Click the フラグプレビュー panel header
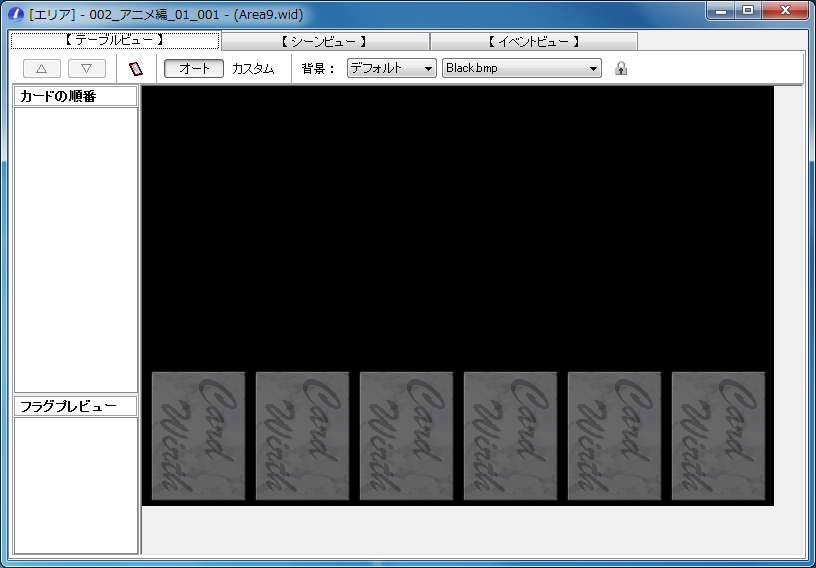Viewport: 816px width, 568px height. [x=75, y=407]
